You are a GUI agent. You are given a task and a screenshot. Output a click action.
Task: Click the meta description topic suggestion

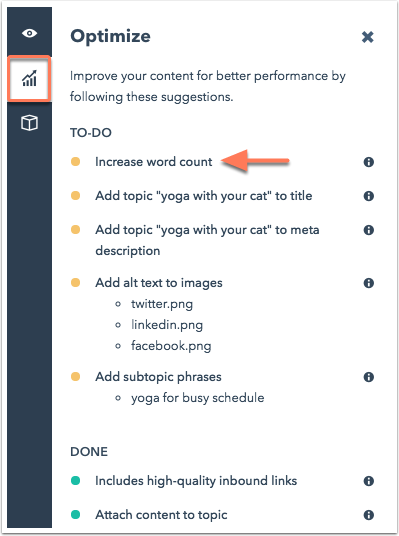(x=207, y=240)
